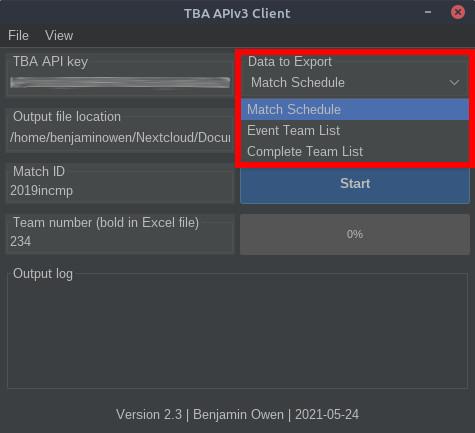Open the File menu

[x=18, y=35]
